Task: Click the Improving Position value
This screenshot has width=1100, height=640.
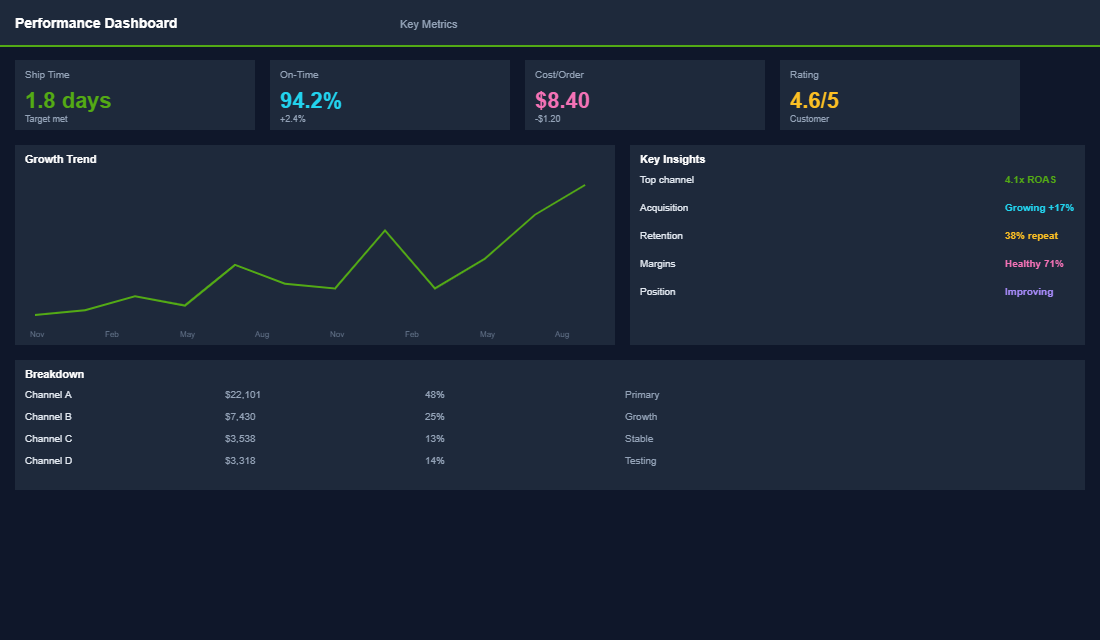Action: (1028, 291)
